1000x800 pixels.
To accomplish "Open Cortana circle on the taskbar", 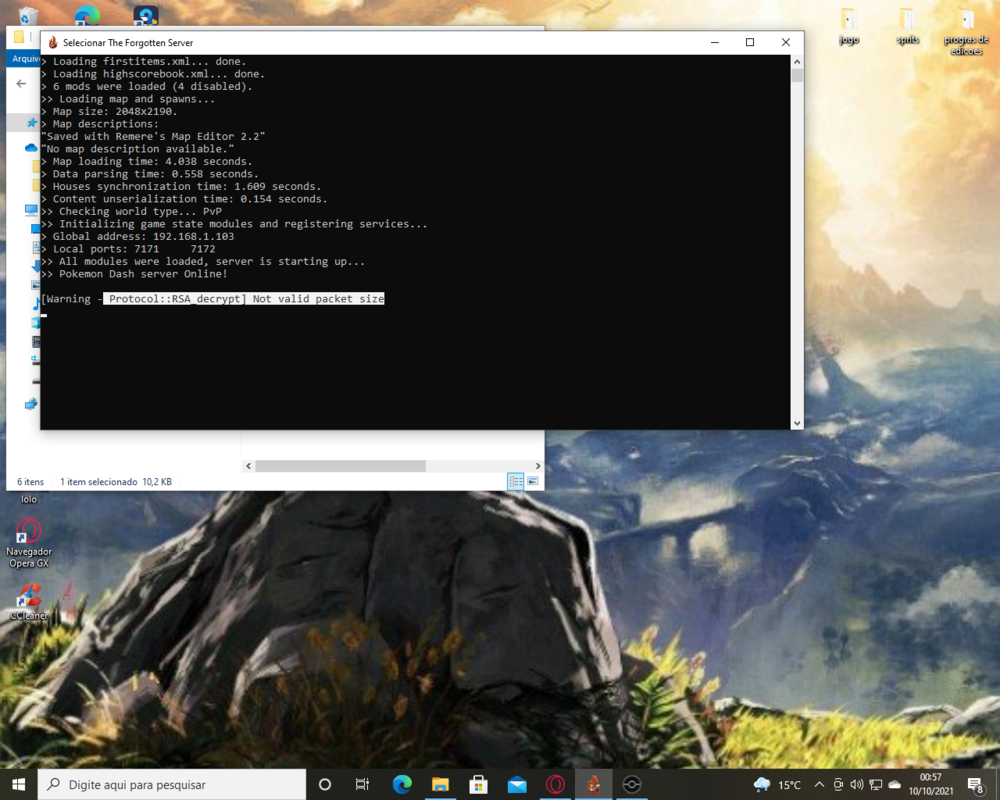I will coord(325,785).
